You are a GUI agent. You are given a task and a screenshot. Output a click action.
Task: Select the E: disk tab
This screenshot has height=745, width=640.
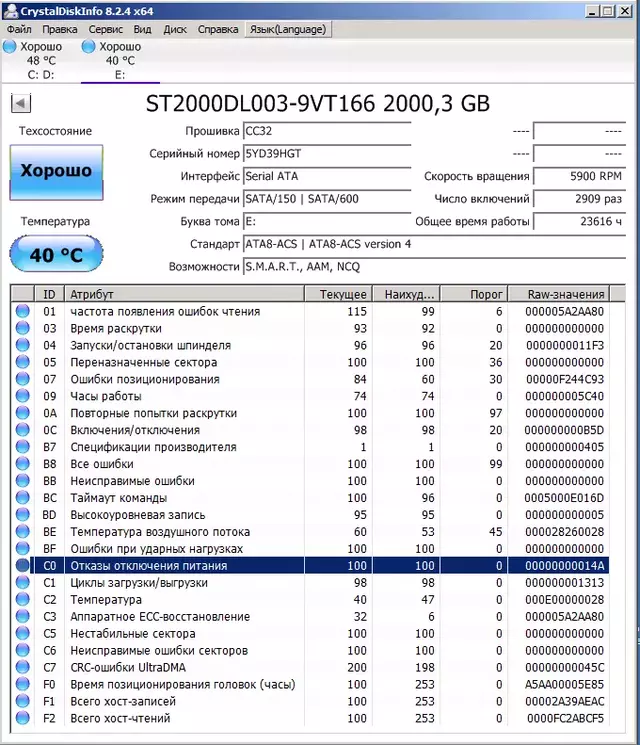click(x=120, y=60)
